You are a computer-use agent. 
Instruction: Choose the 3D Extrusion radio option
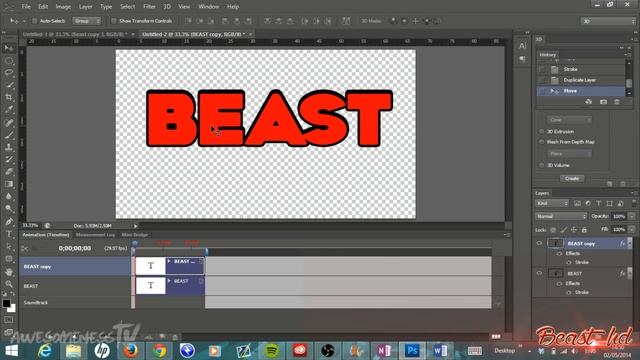pos(542,131)
